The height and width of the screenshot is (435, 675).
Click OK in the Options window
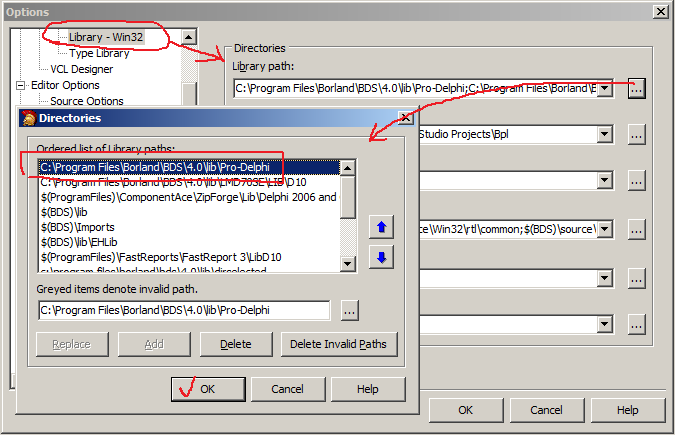click(466, 410)
